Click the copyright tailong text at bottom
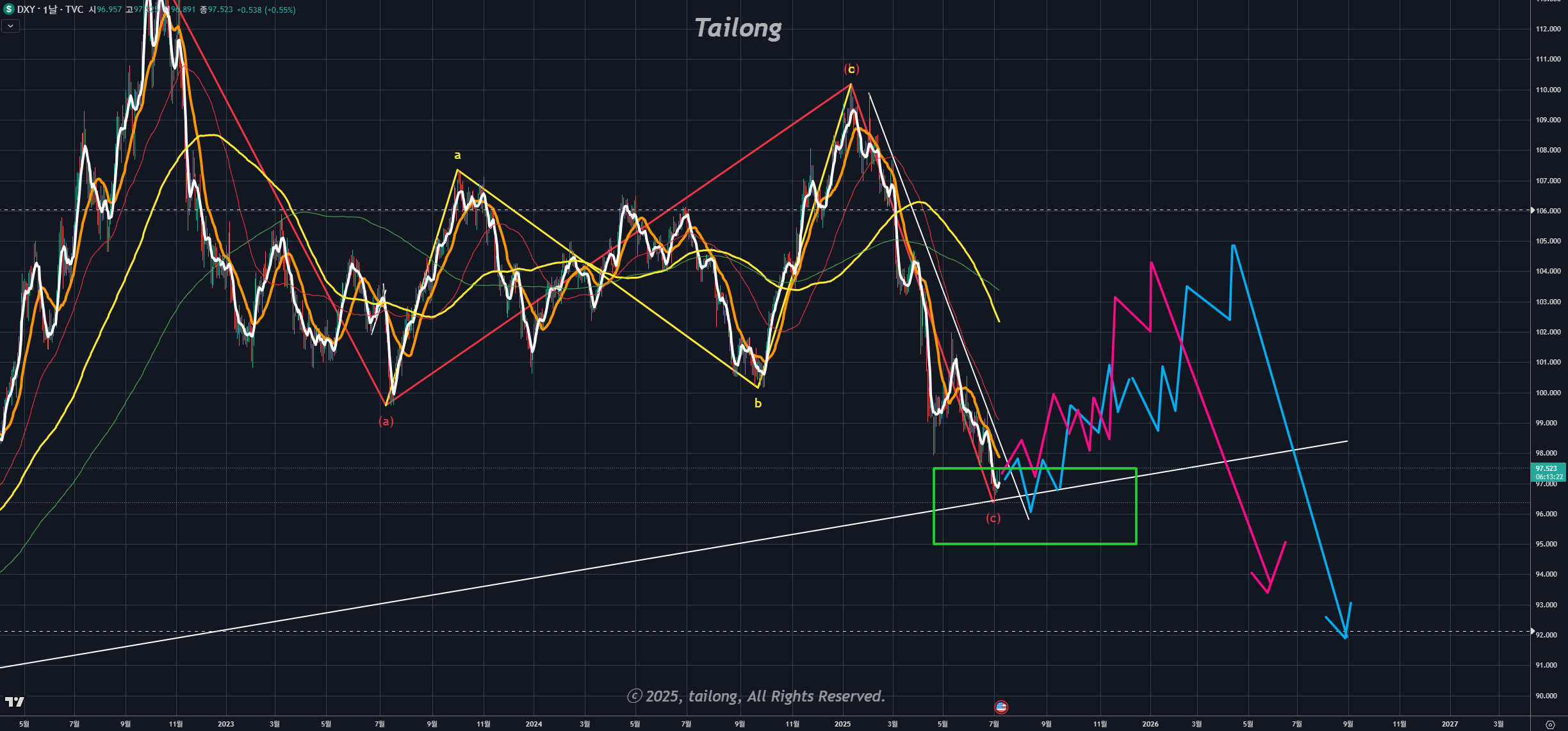 [756, 696]
